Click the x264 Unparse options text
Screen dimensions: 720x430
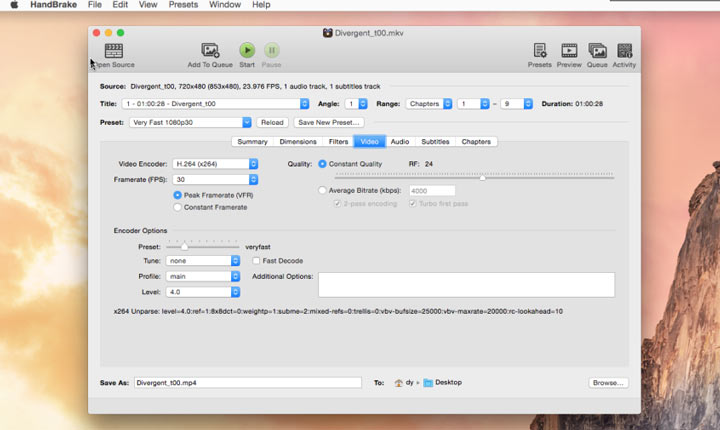(338, 311)
